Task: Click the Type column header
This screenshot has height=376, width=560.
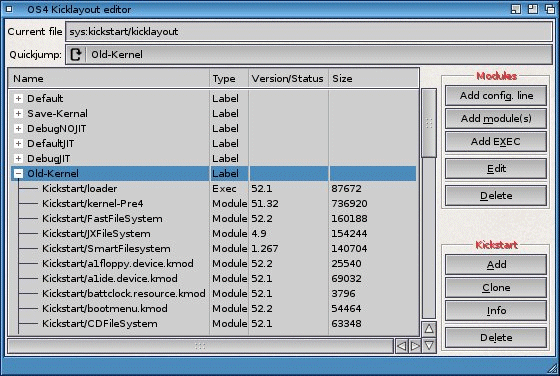Action: pos(229,79)
